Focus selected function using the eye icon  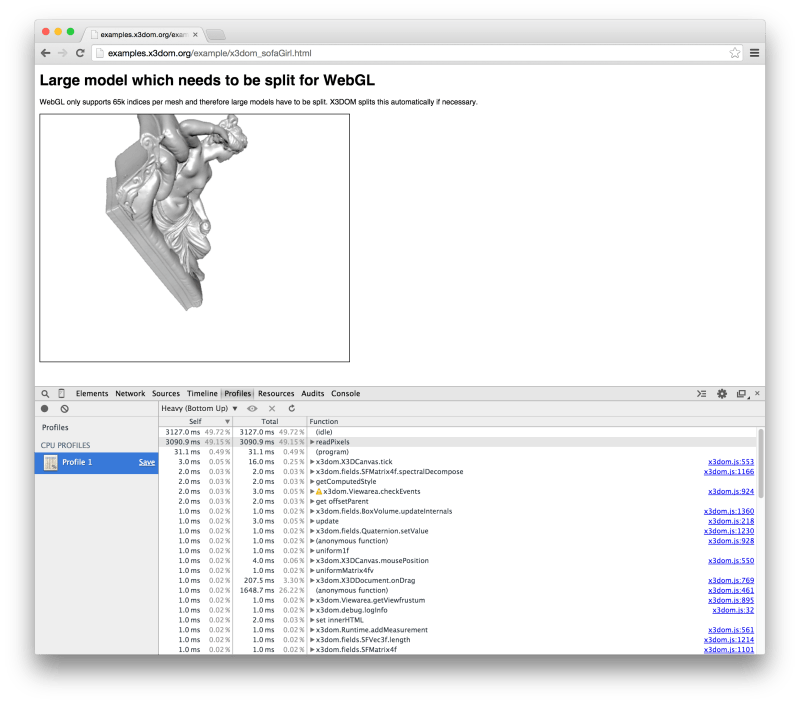(253, 409)
